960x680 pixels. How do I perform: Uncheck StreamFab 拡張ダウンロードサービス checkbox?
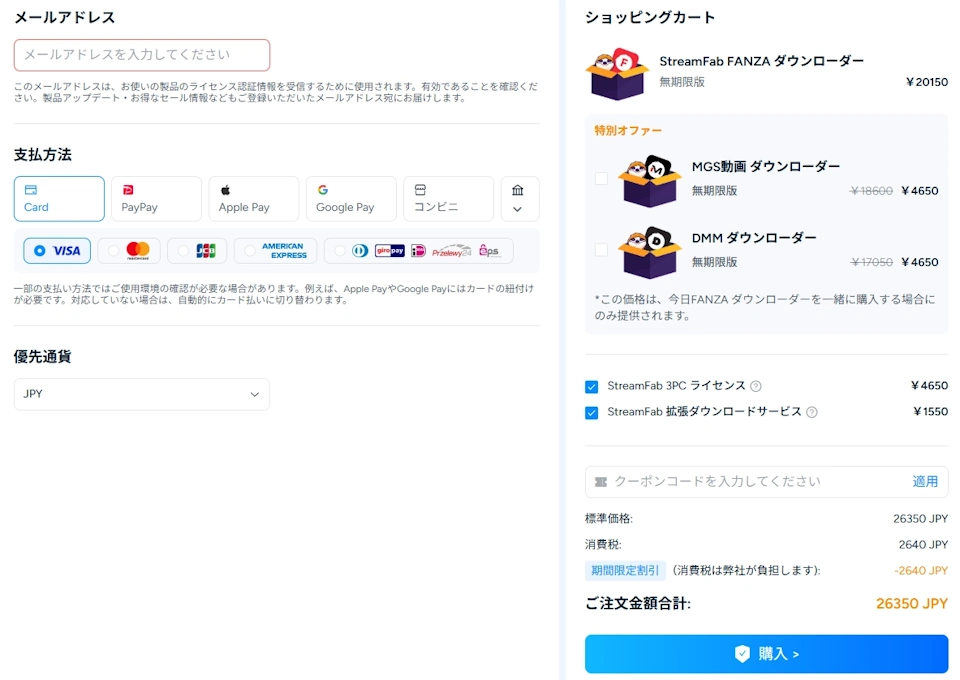pos(591,413)
